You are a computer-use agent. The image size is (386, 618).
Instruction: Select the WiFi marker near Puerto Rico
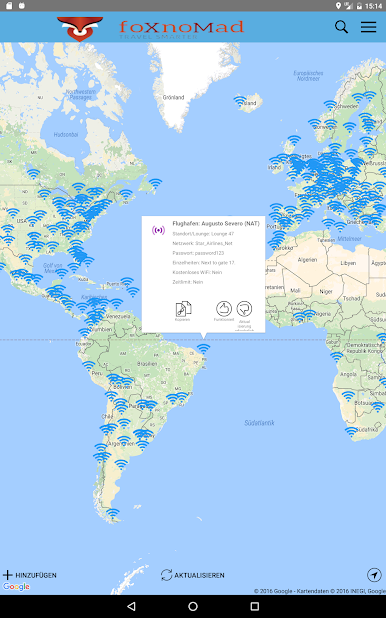point(127,281)
